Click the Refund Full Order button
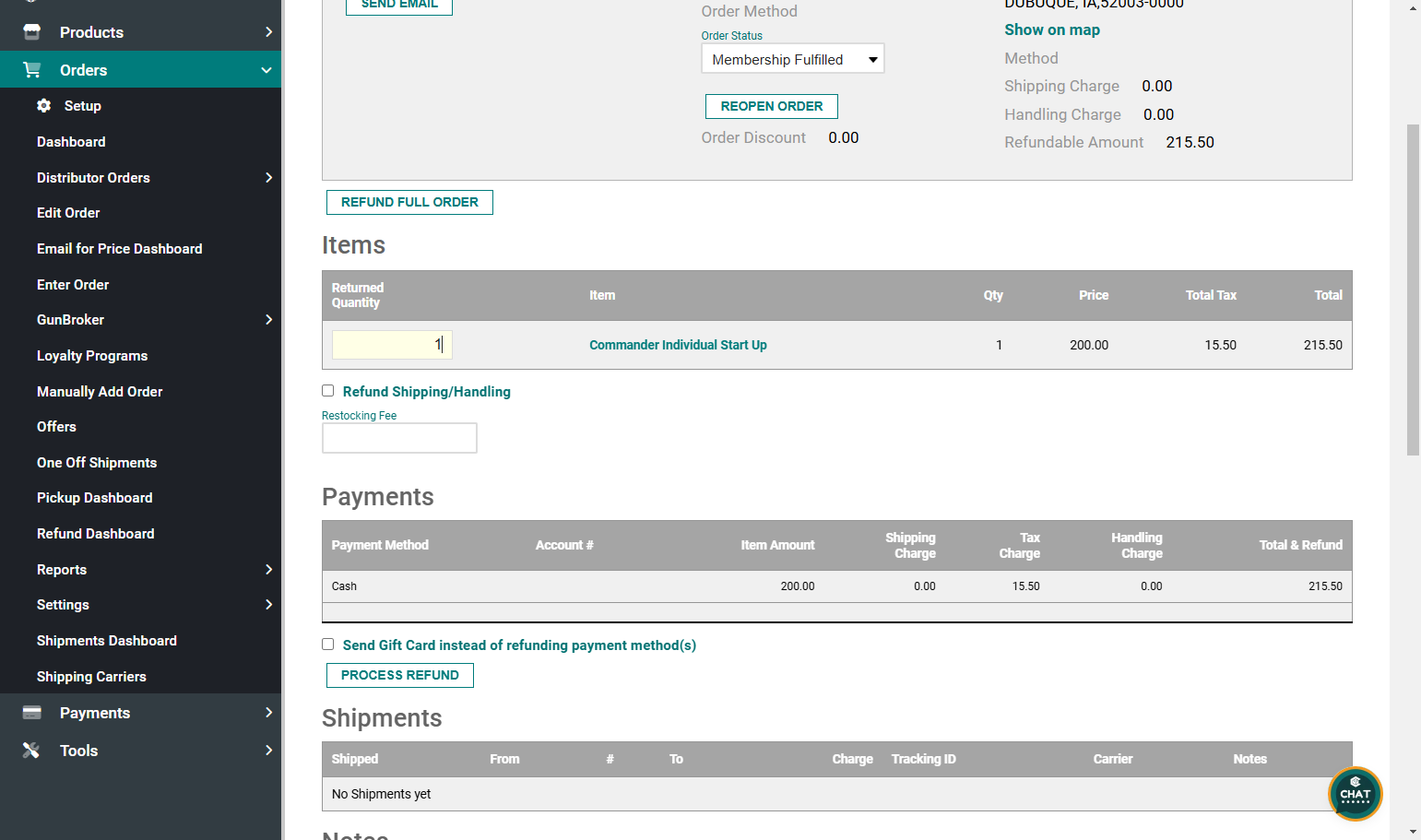The width and height of the screenshot is (1421, 840). point(409,202)
